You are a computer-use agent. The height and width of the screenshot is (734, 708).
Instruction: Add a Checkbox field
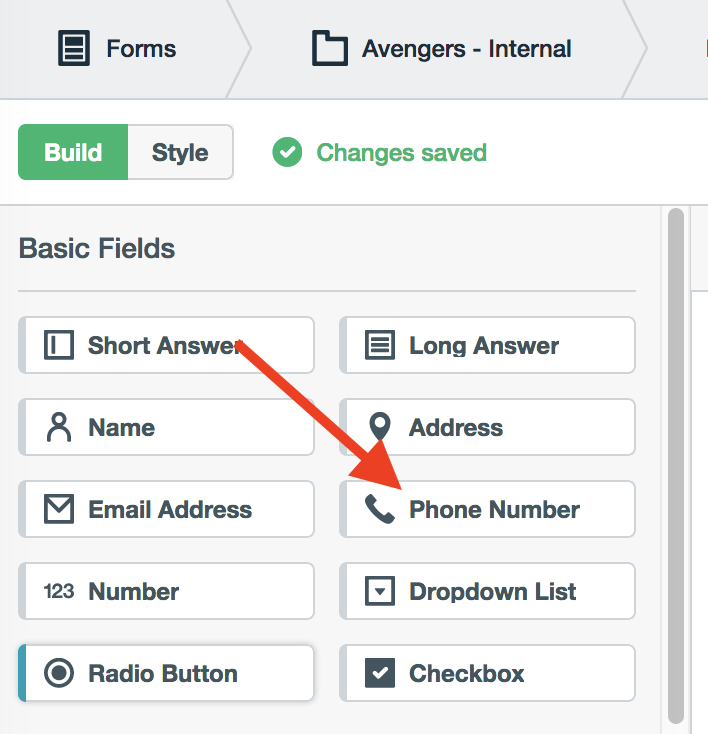click(x=487, y=673)
